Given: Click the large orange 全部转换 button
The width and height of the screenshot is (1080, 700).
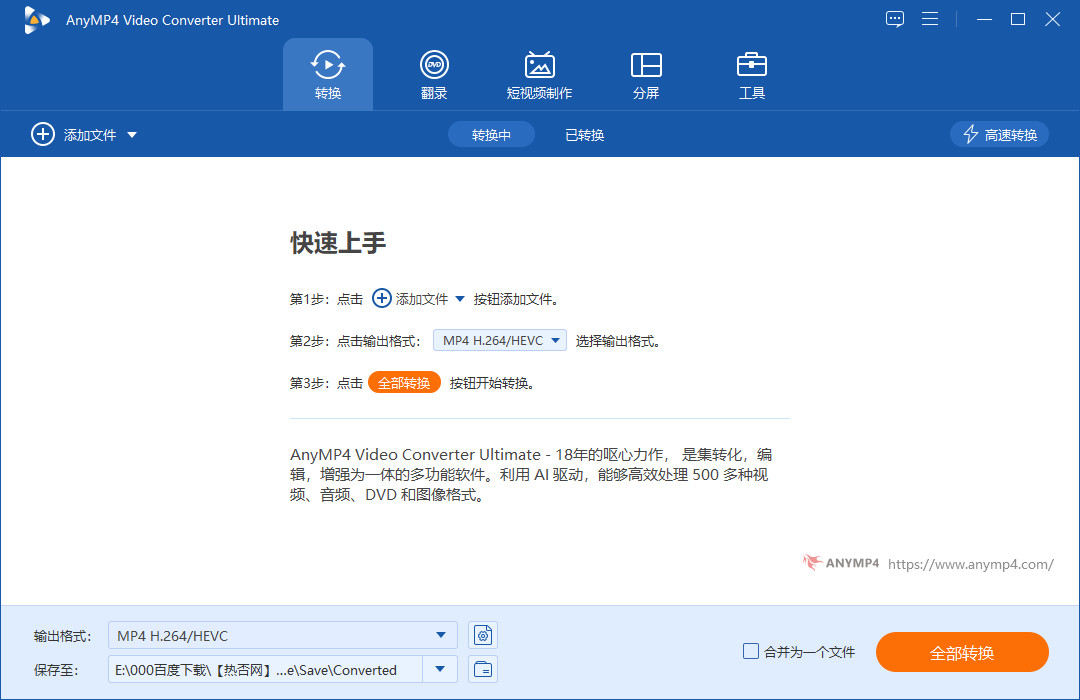Looking at the screenshot, I should point(962,652).
